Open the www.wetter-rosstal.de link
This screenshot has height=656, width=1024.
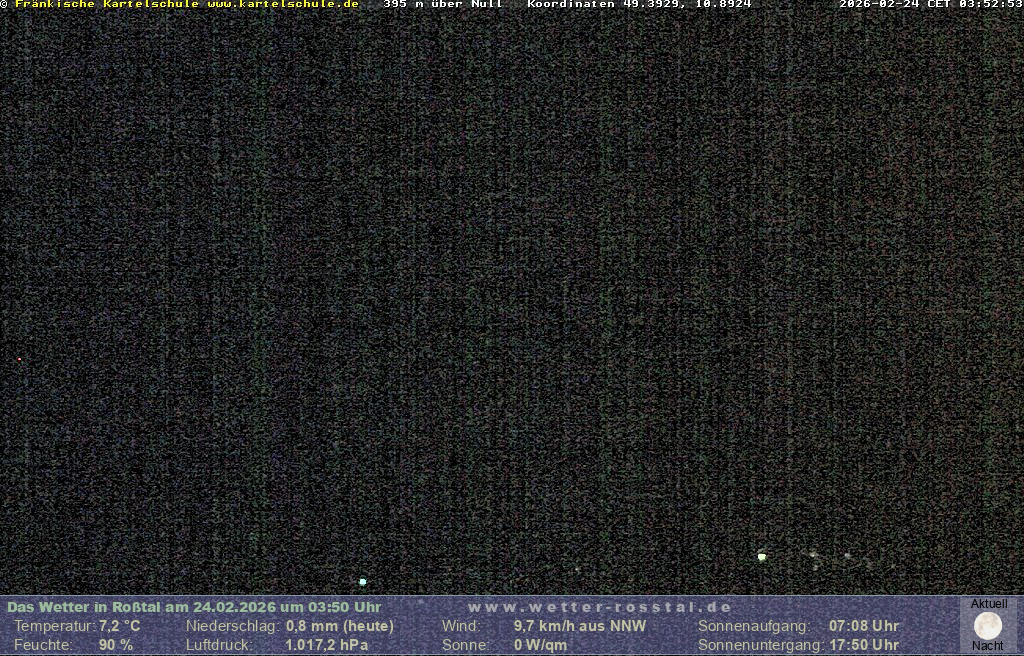tap(600, 607)
